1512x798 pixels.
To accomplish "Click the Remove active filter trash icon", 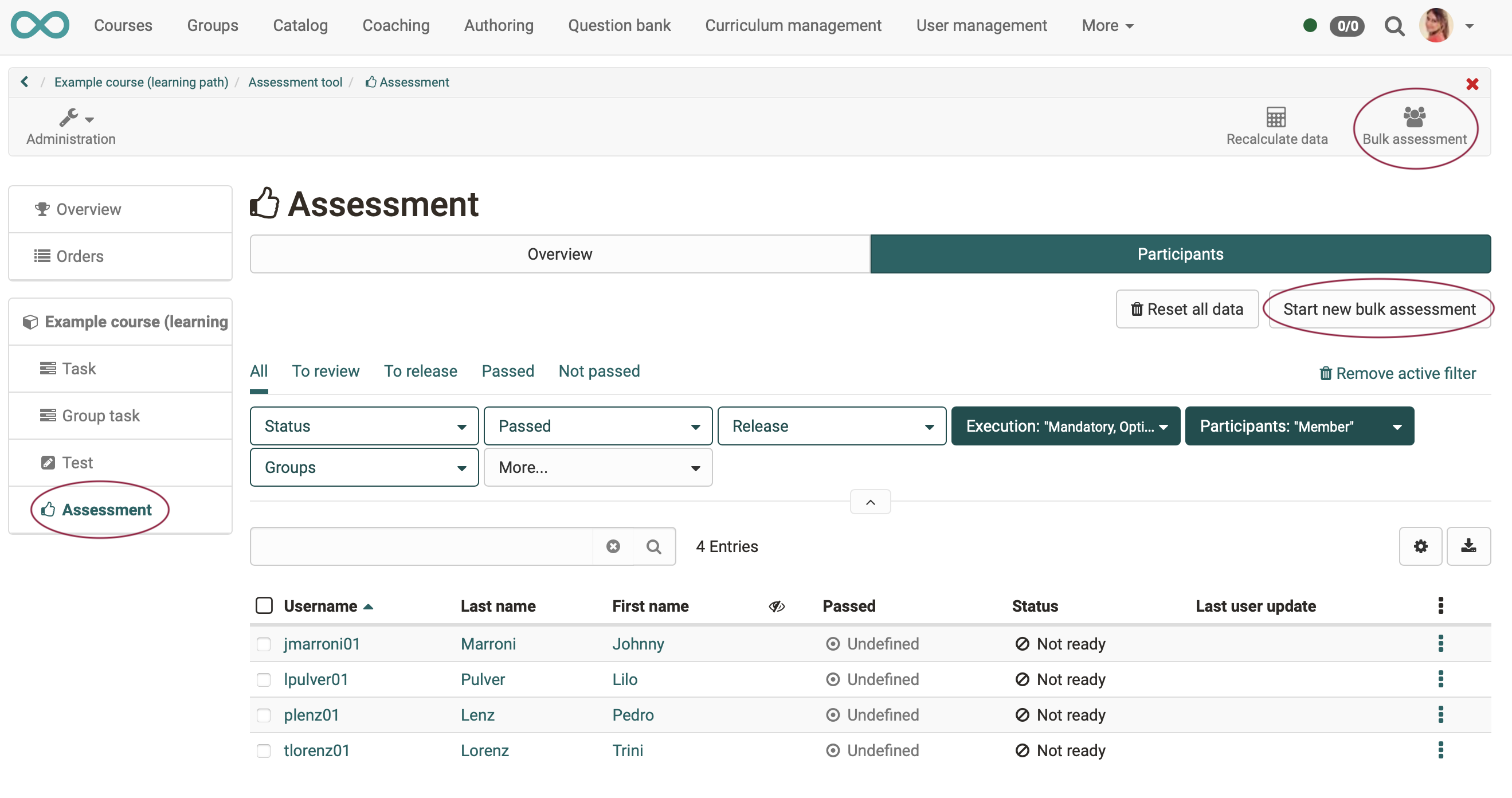I will [1326, 373].
